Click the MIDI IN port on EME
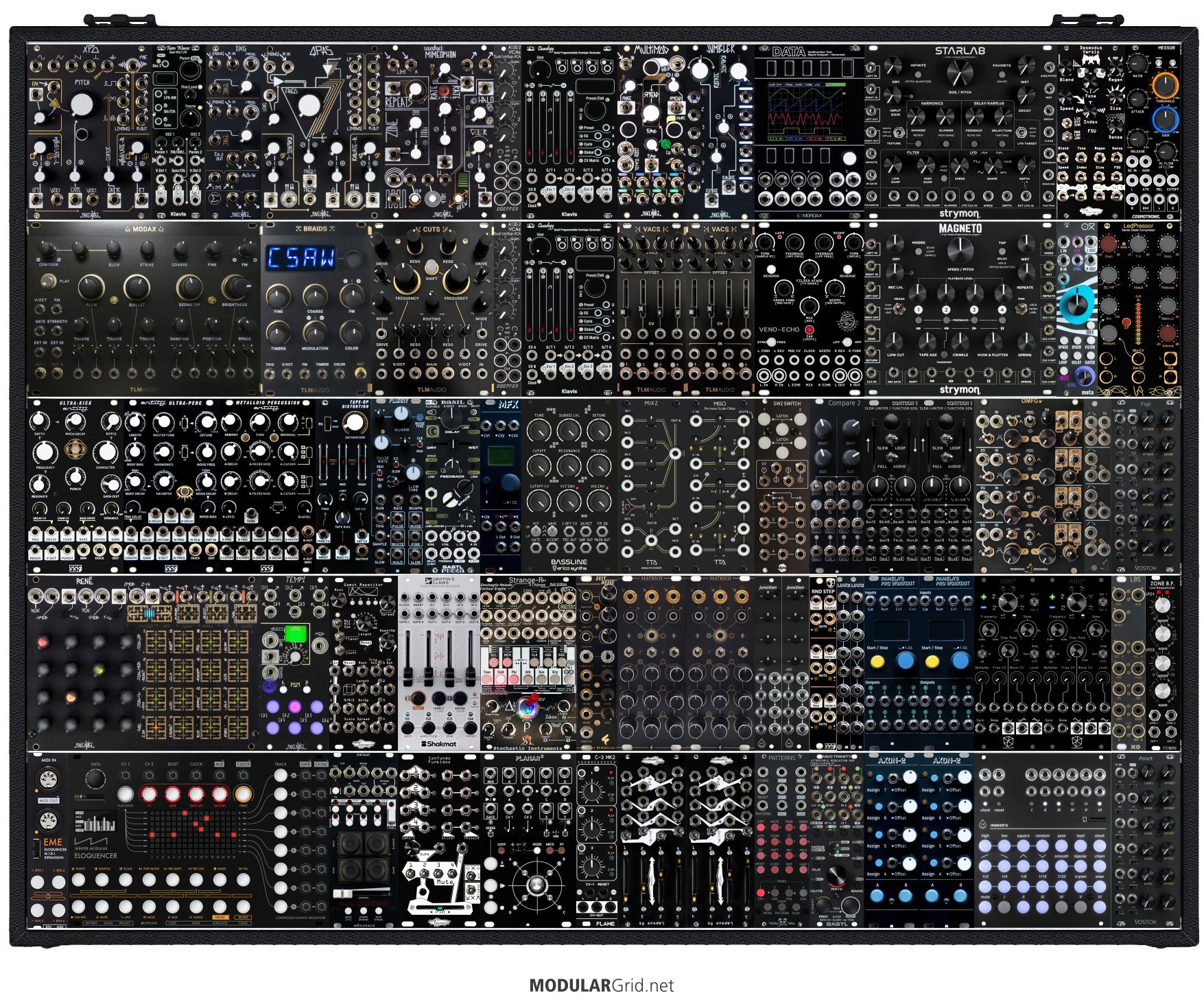This screenshot has height=1000, width=1204. 48,780
